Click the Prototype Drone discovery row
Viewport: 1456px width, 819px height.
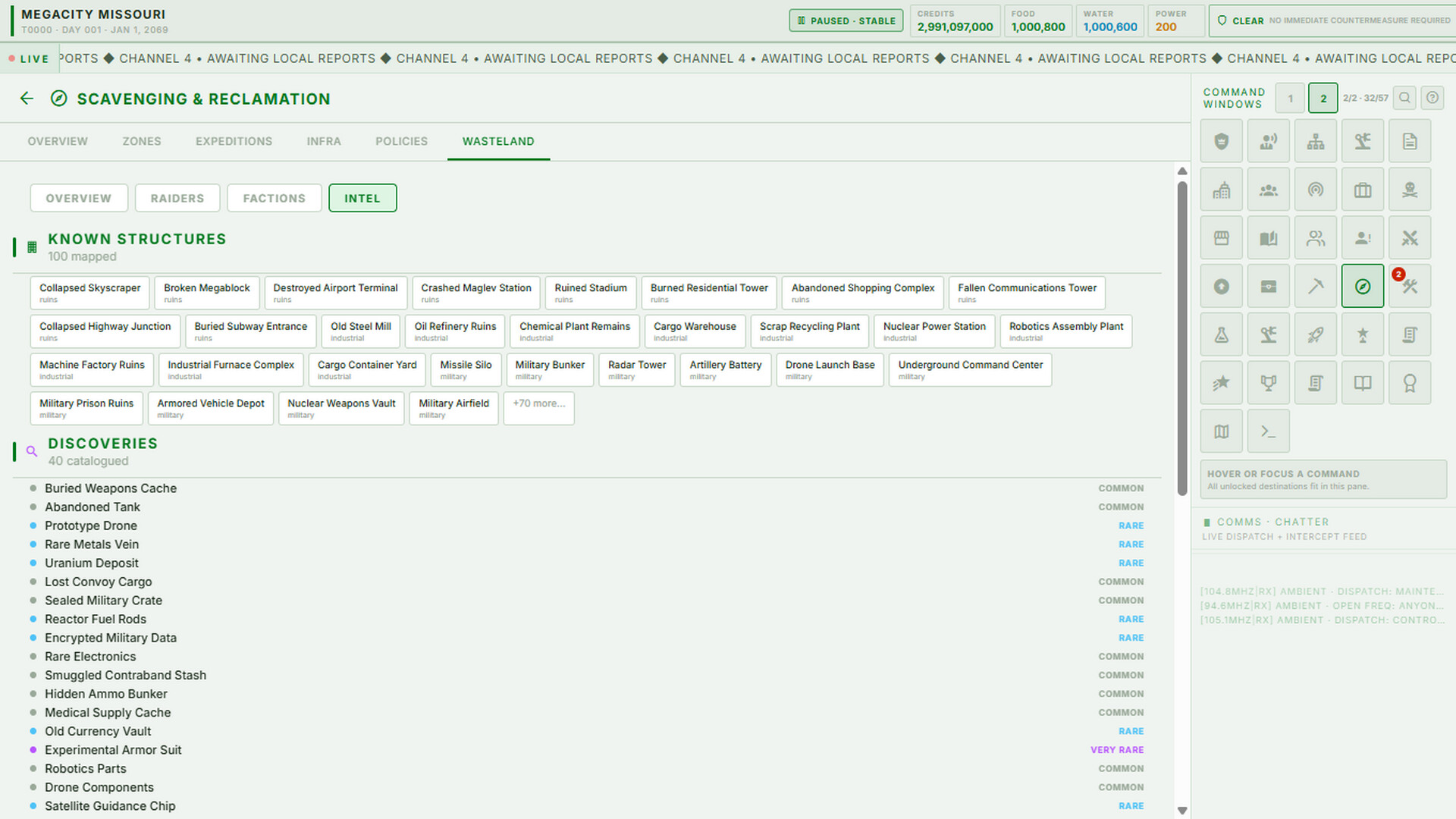tap(587, 526)
